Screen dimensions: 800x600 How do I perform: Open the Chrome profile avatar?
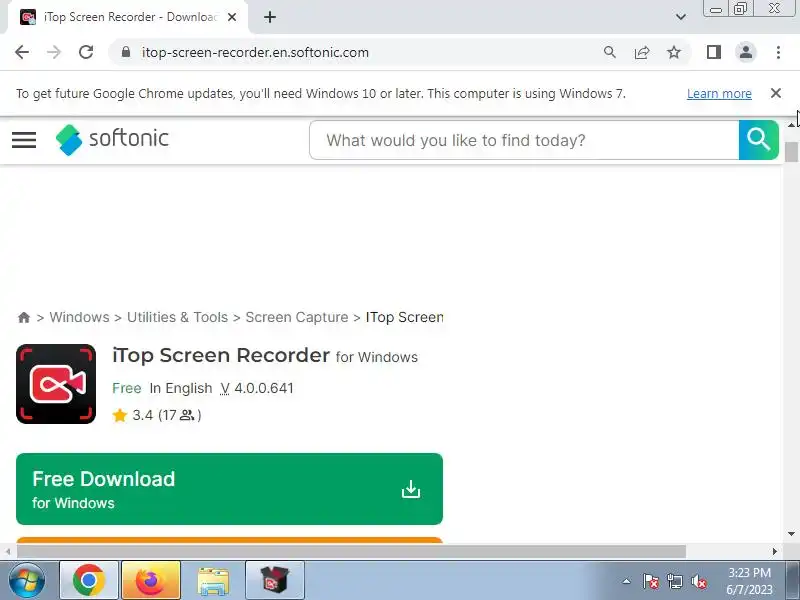(x=746, y=52)
